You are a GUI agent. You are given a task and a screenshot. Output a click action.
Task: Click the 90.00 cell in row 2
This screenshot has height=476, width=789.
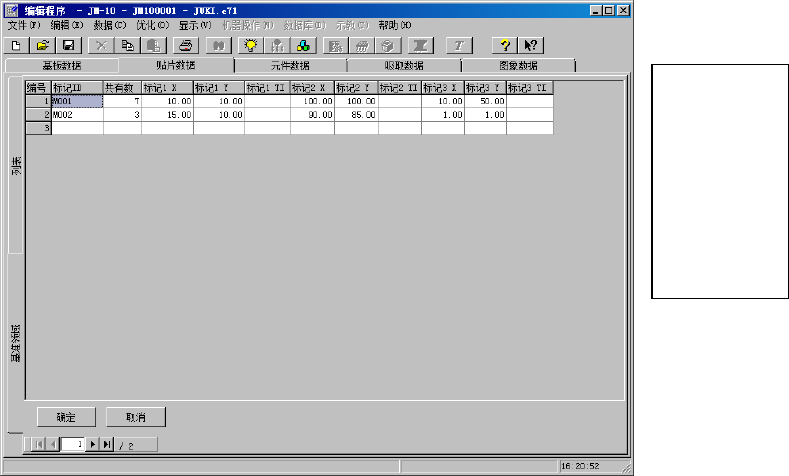coord(312,115)
